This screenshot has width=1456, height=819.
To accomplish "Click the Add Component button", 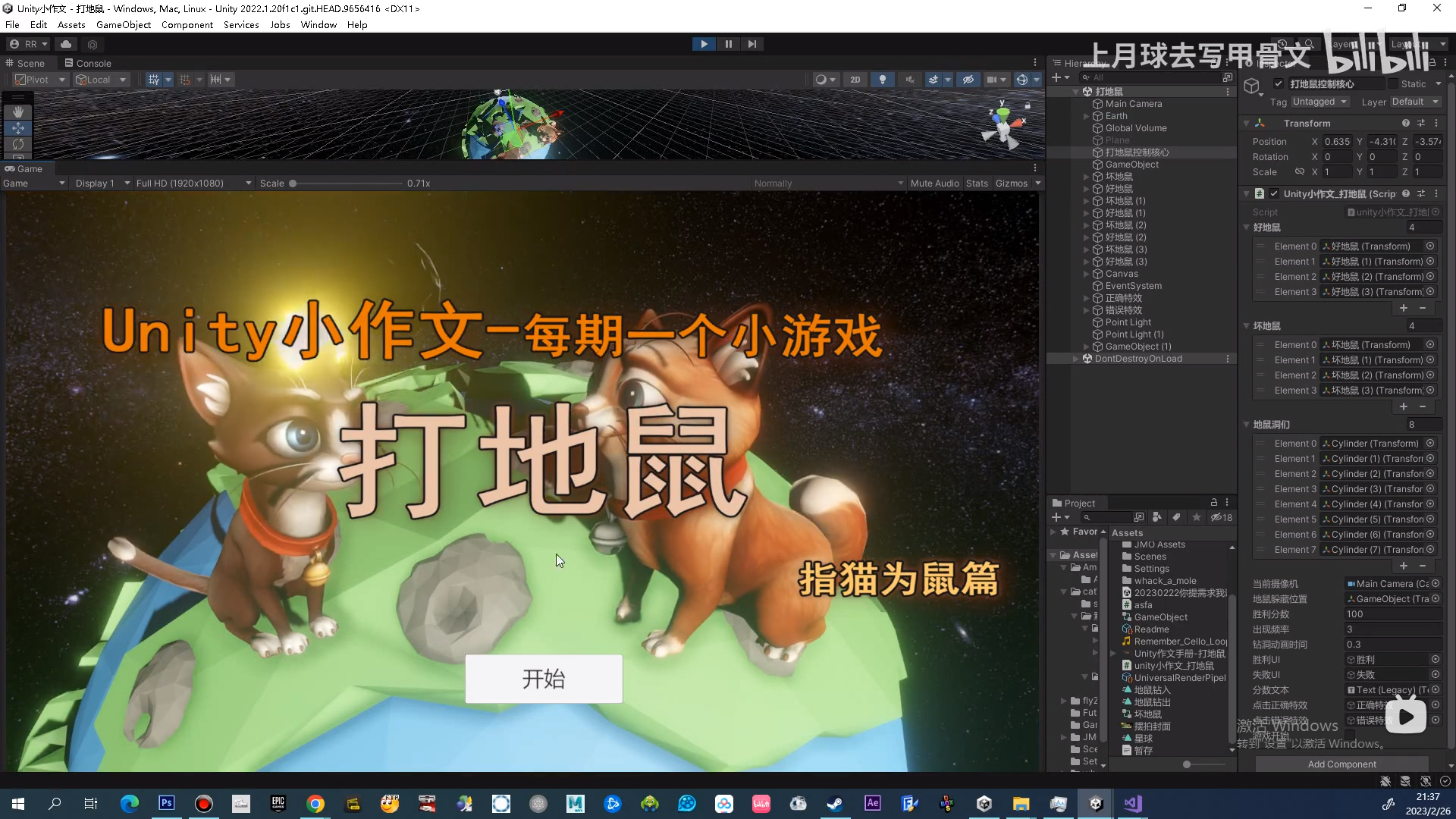I will pyautogui.click(x=1341, y=764).
